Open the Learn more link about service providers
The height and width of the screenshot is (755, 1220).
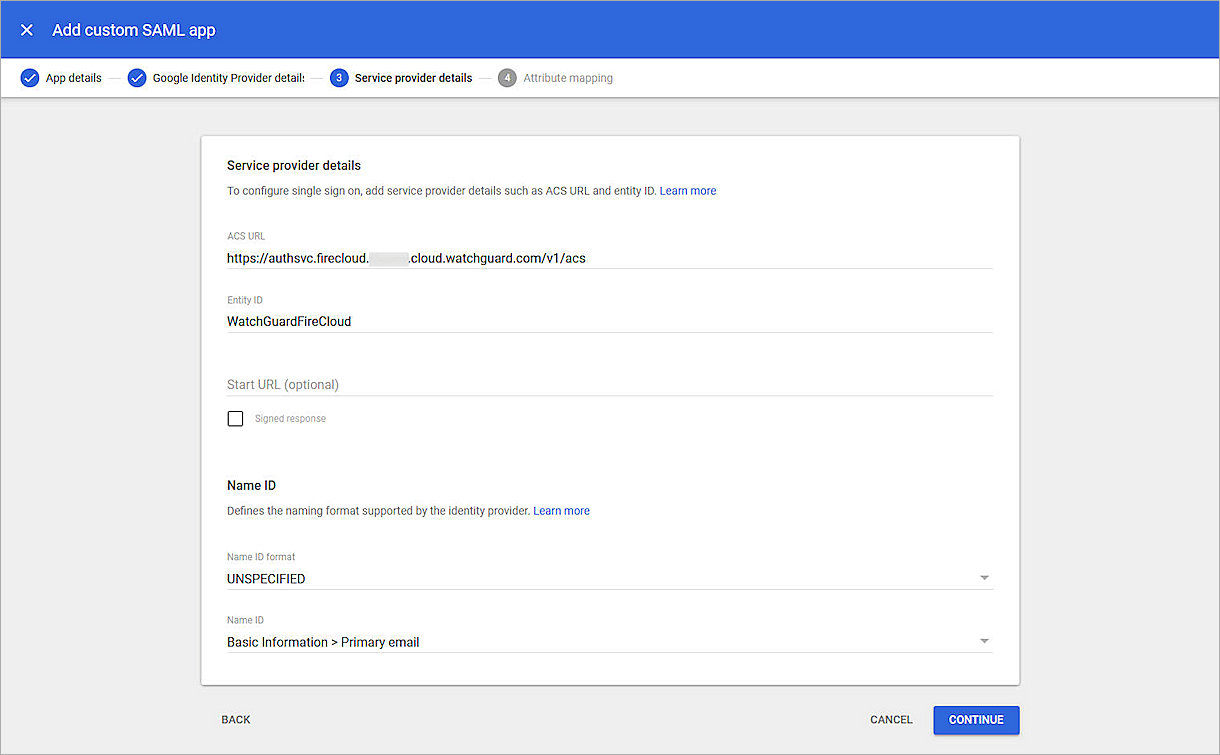pyautogui.click(x=687, y=190)
